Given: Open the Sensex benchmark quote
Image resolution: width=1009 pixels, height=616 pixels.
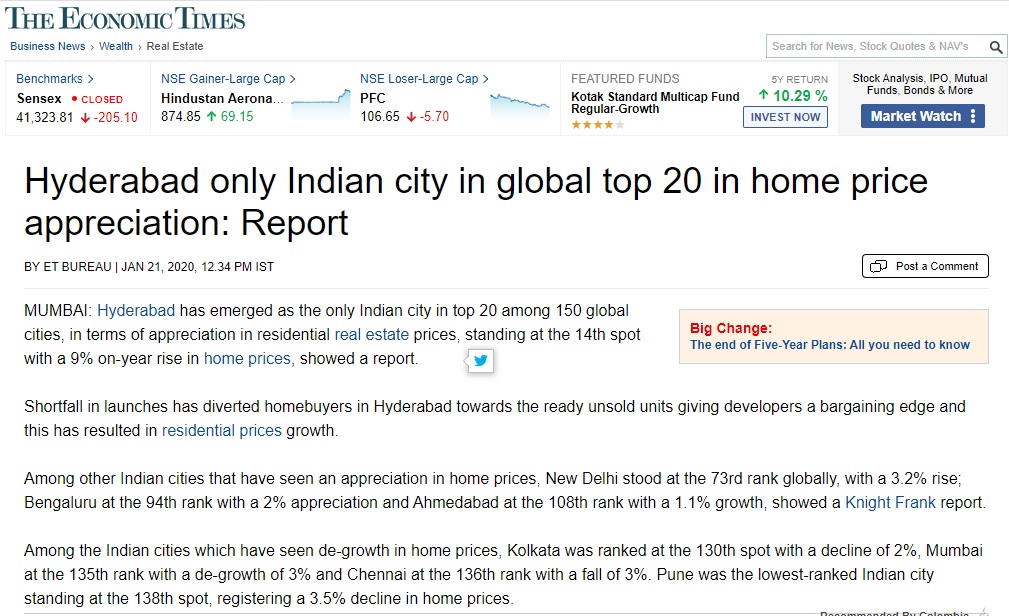Looking at the screenshot, I should (x=39, y=98).
